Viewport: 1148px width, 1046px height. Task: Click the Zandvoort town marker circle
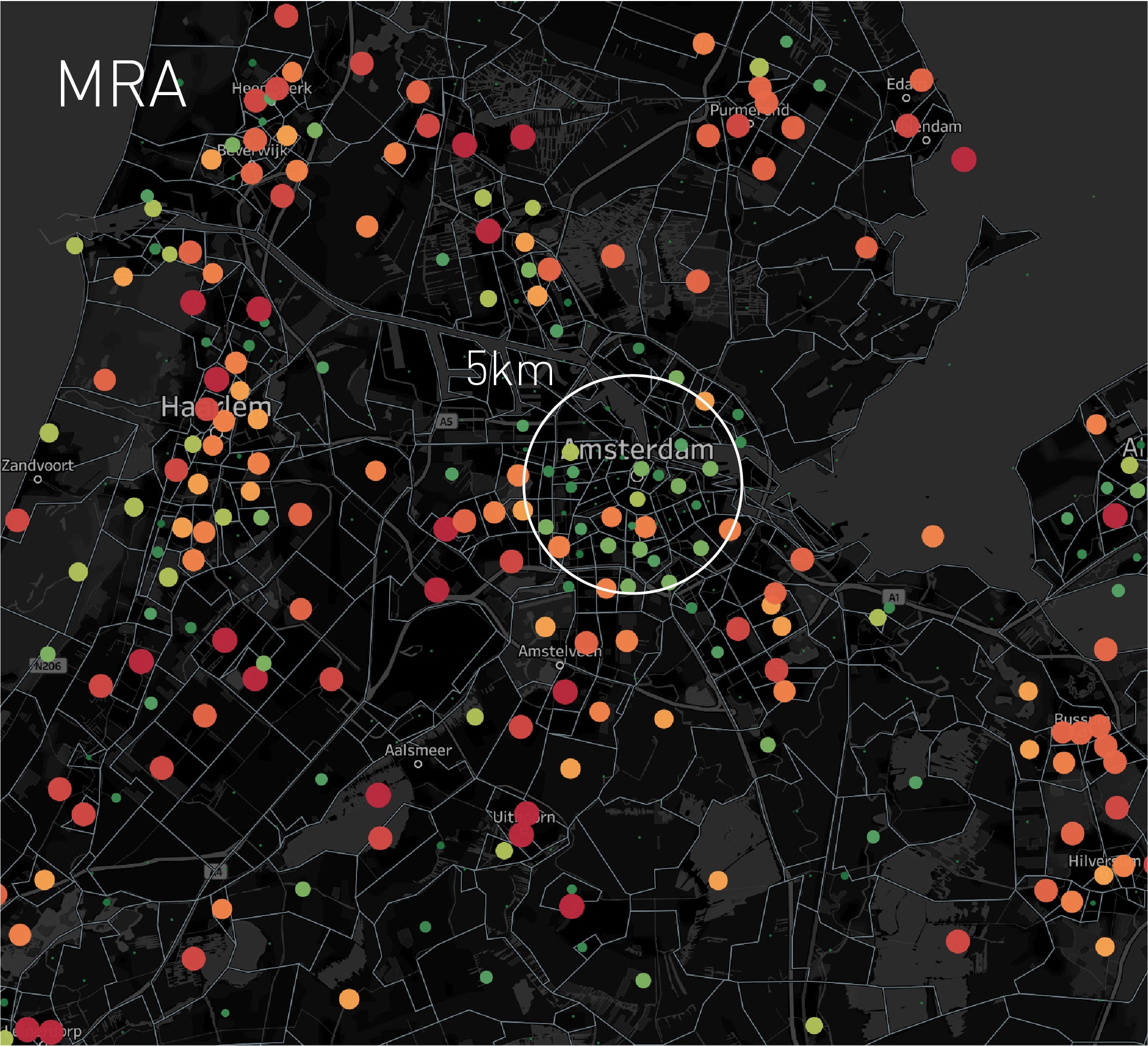click(x=37, y=479)
